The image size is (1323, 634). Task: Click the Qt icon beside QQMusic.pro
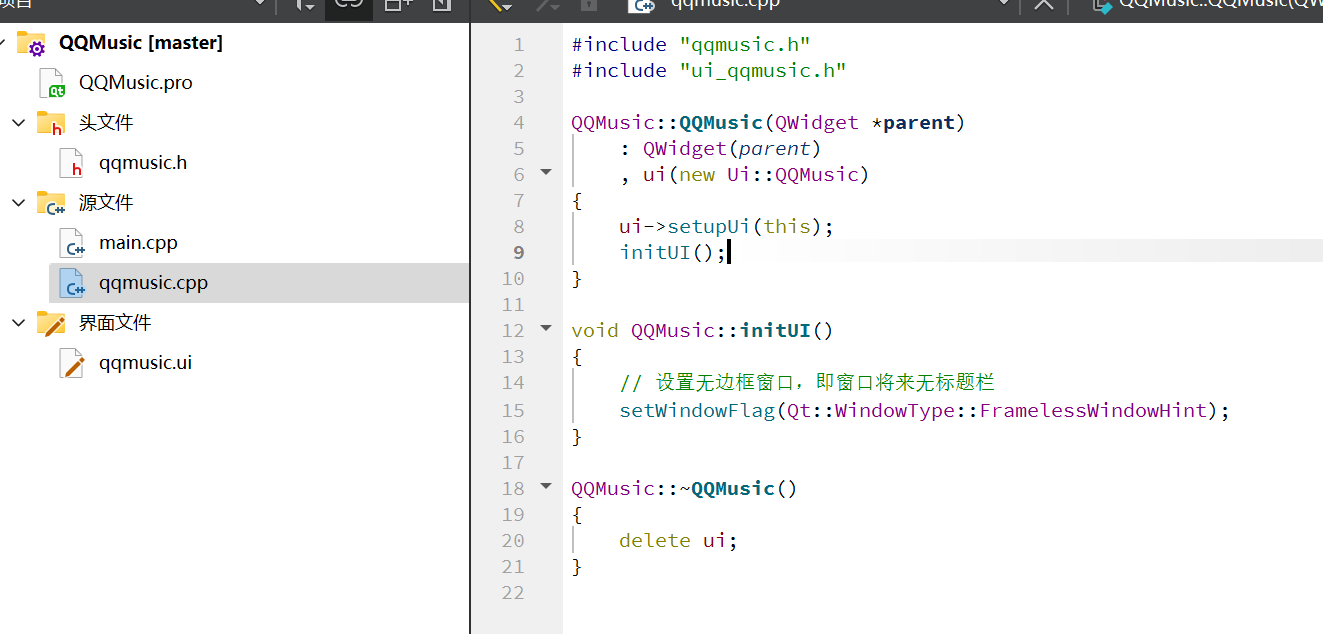pos(52,83)
